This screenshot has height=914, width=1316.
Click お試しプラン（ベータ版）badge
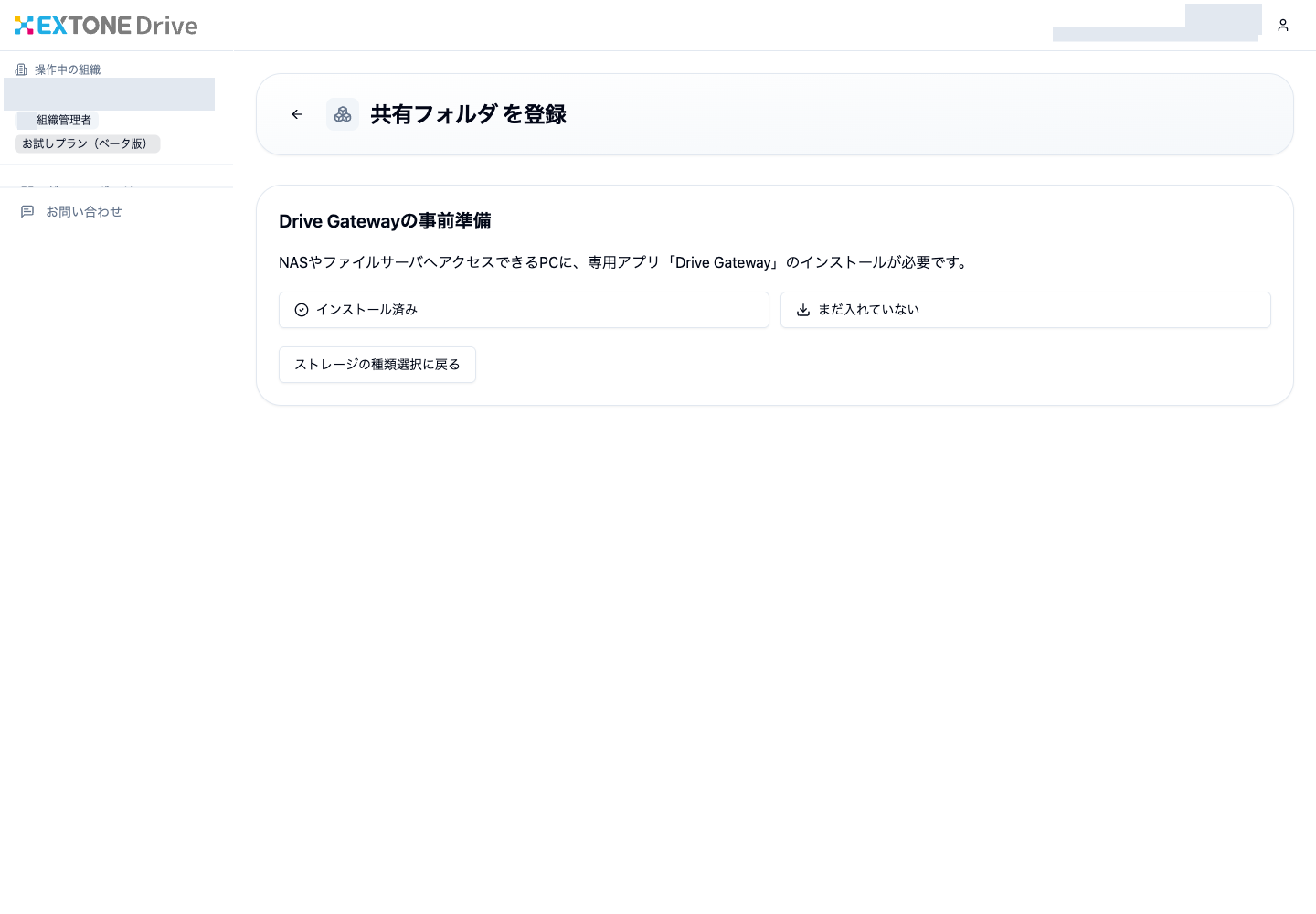87,143
